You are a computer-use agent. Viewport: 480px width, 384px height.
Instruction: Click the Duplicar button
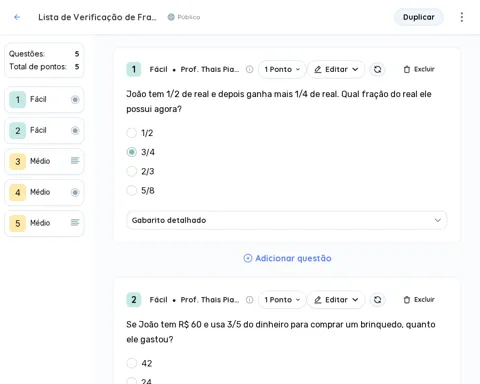click(x=419, y=17)
